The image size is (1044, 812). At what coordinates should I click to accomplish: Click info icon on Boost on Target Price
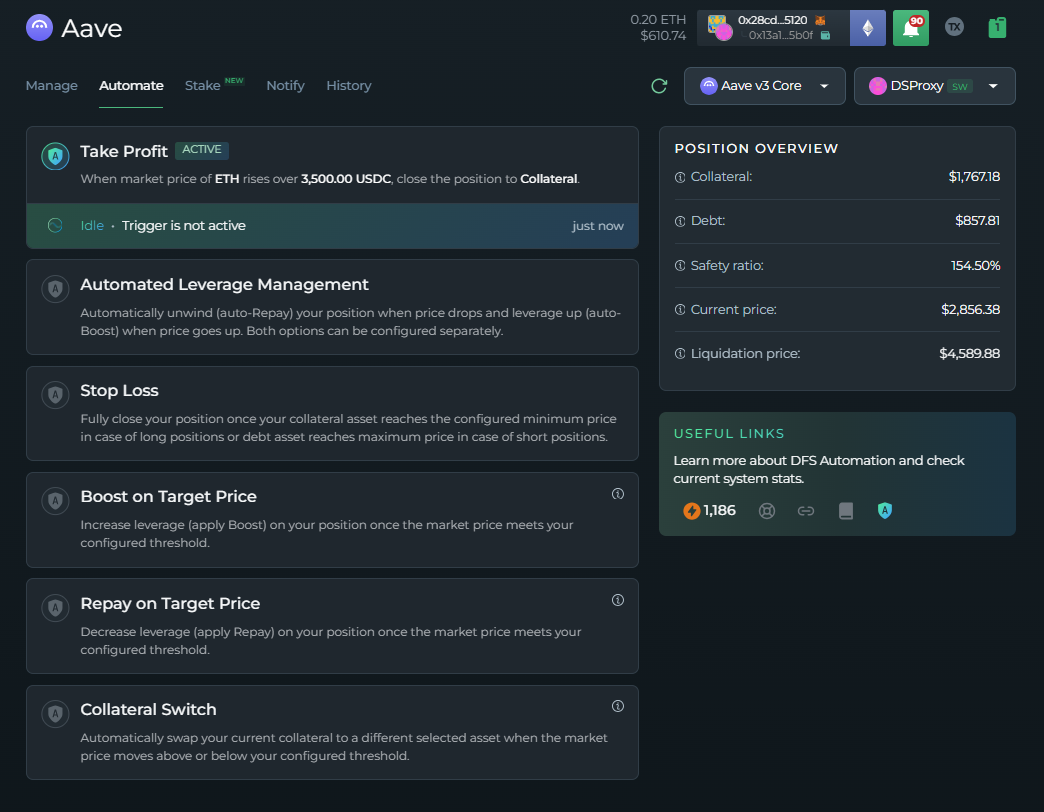[x=618, y=494]
